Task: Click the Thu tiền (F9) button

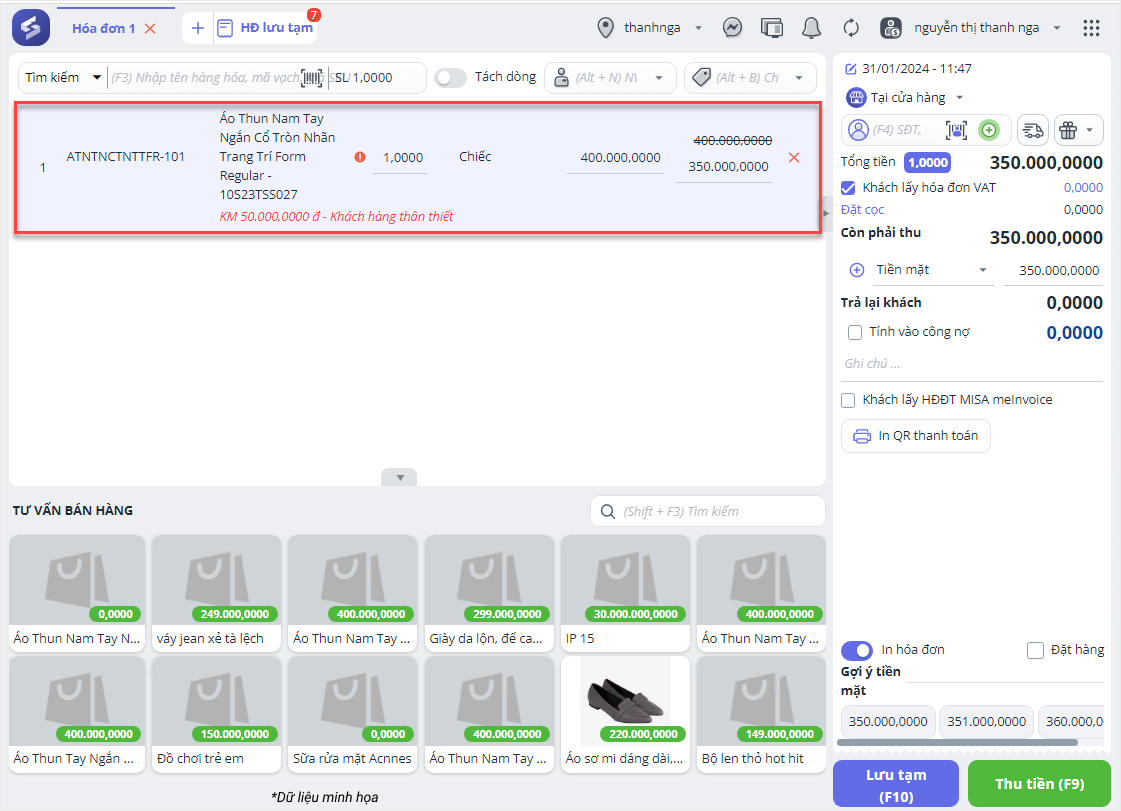Action: [x=1039, y=783]
